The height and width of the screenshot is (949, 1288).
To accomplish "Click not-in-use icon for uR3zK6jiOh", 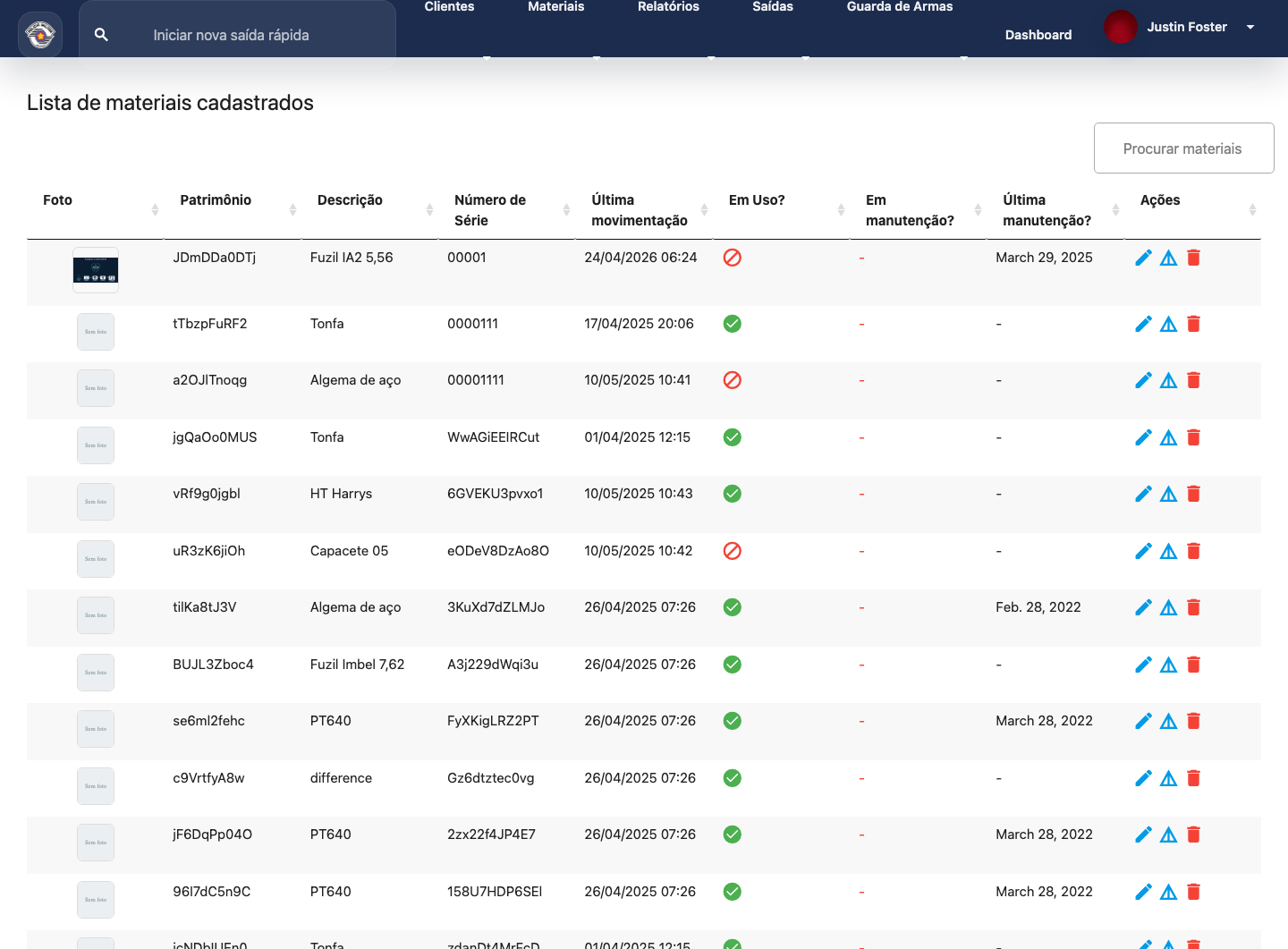I will [x=732, y=551].
